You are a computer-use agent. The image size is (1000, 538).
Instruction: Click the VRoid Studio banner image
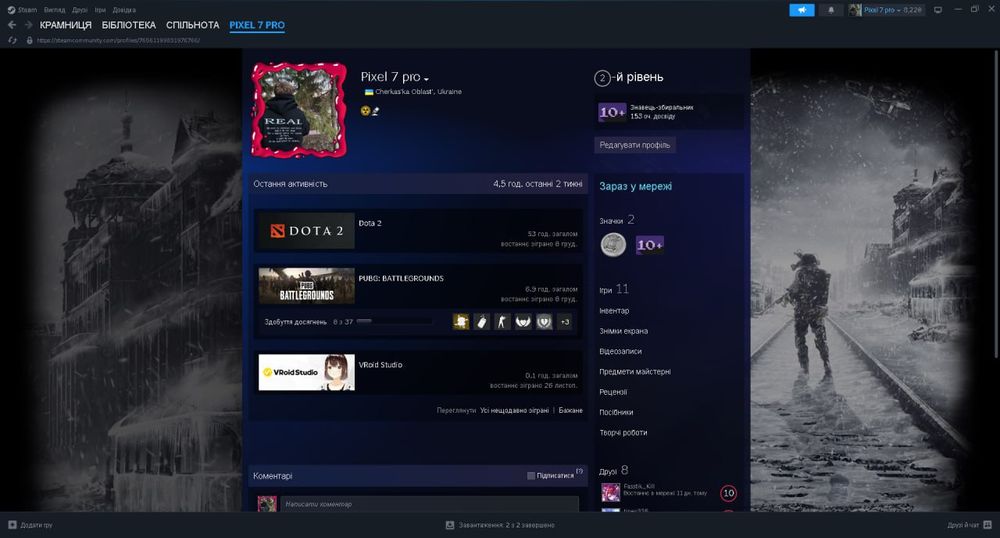tap(306, 372)
